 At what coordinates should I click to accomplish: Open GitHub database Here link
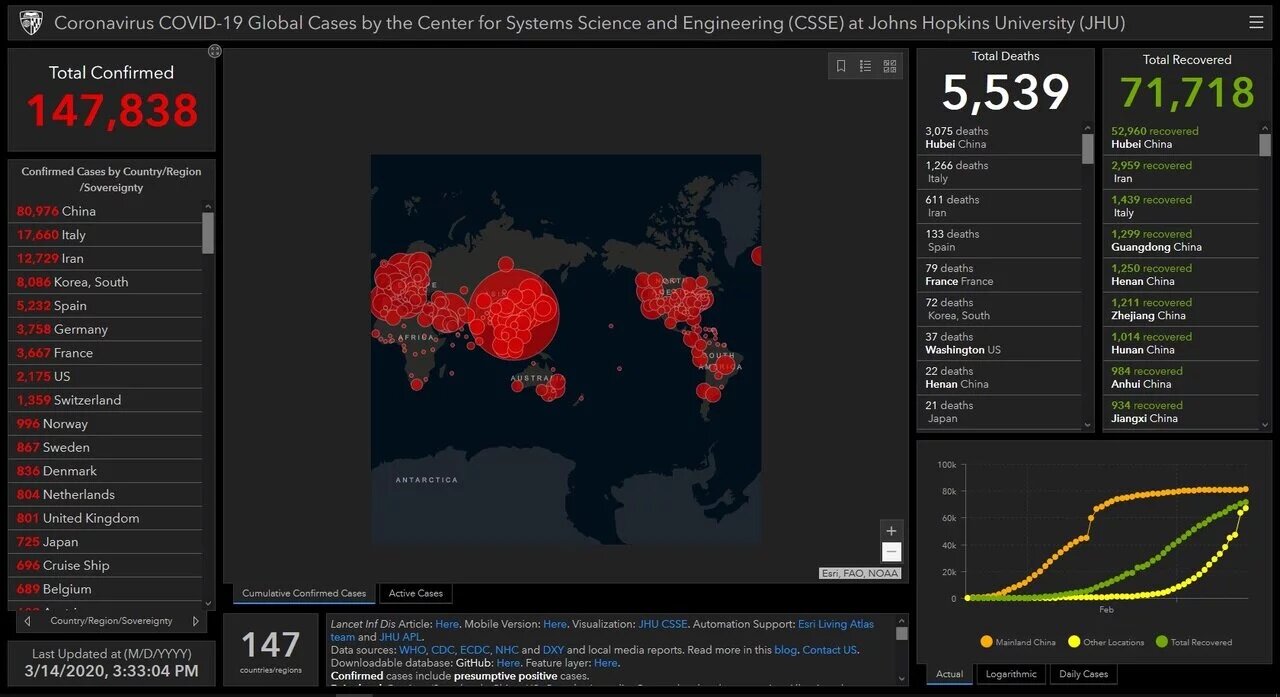508,663
